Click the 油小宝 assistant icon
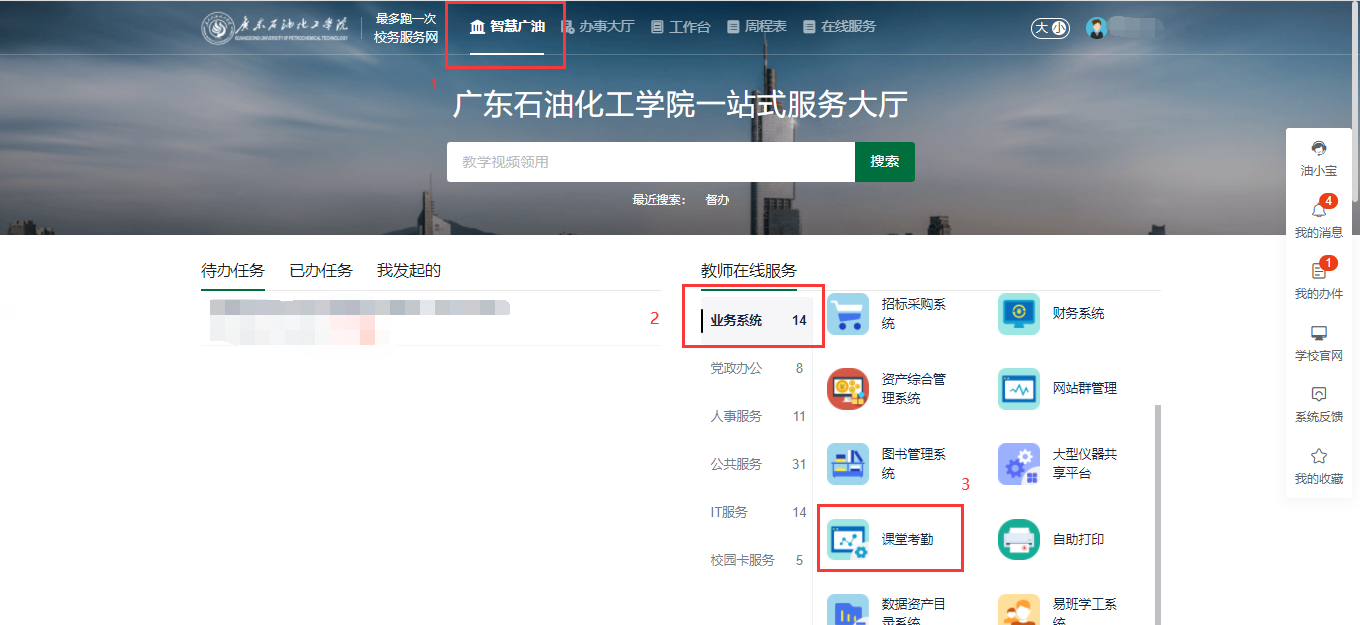The height and width of the screenshot is (625, 1360). (1318, 149)
